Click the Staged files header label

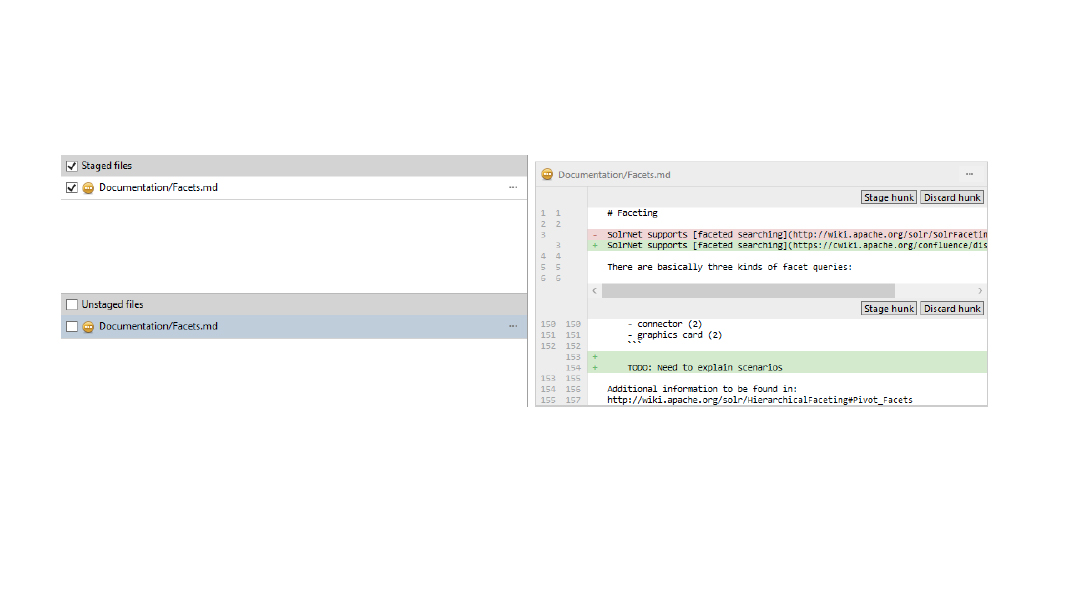[106, 165]
